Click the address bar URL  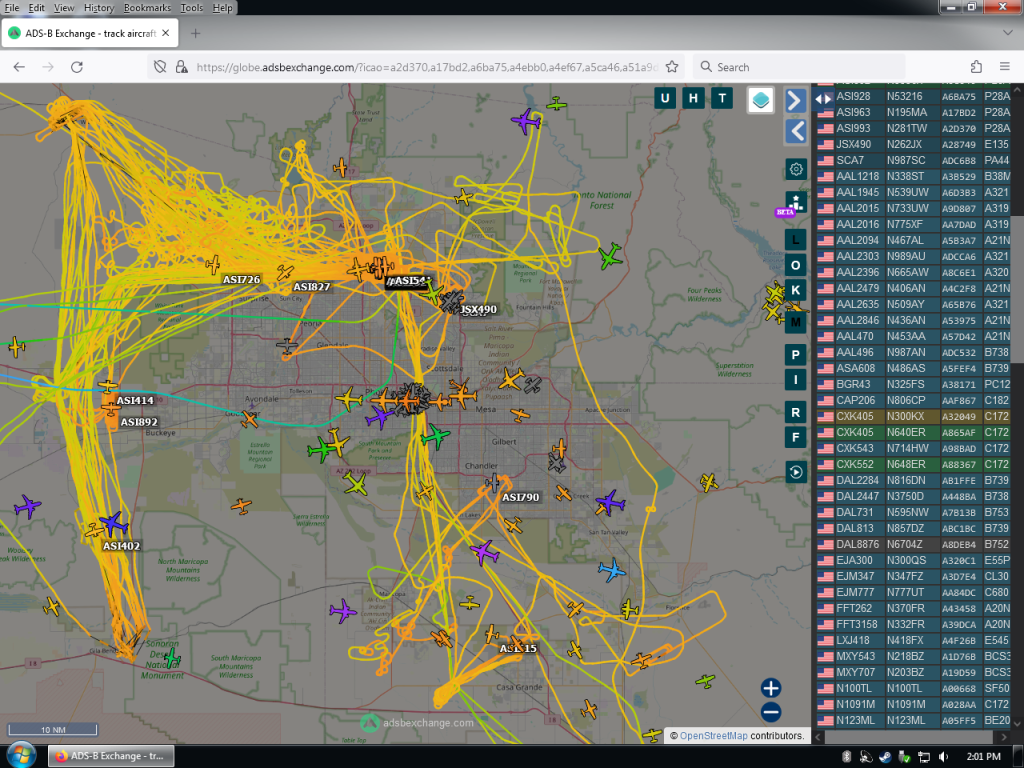[x=427, y=67]
